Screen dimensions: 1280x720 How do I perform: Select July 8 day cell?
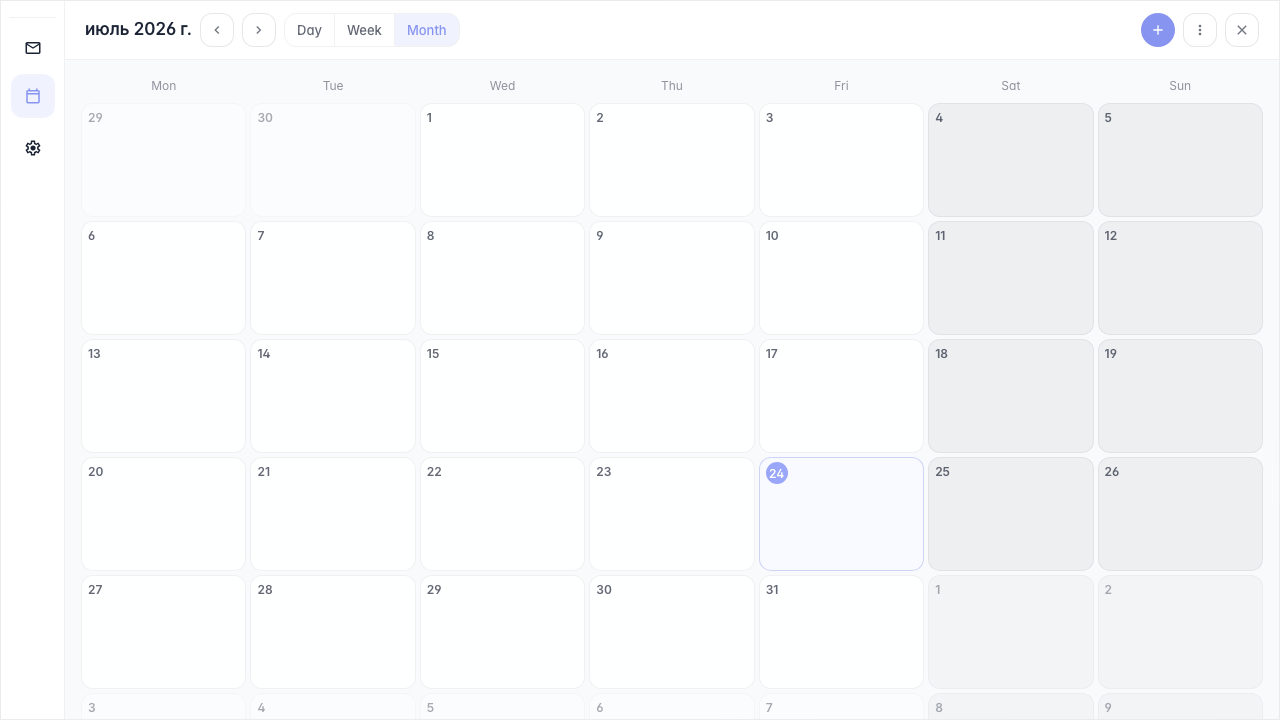pyautogui.click(x=502, y=278)
